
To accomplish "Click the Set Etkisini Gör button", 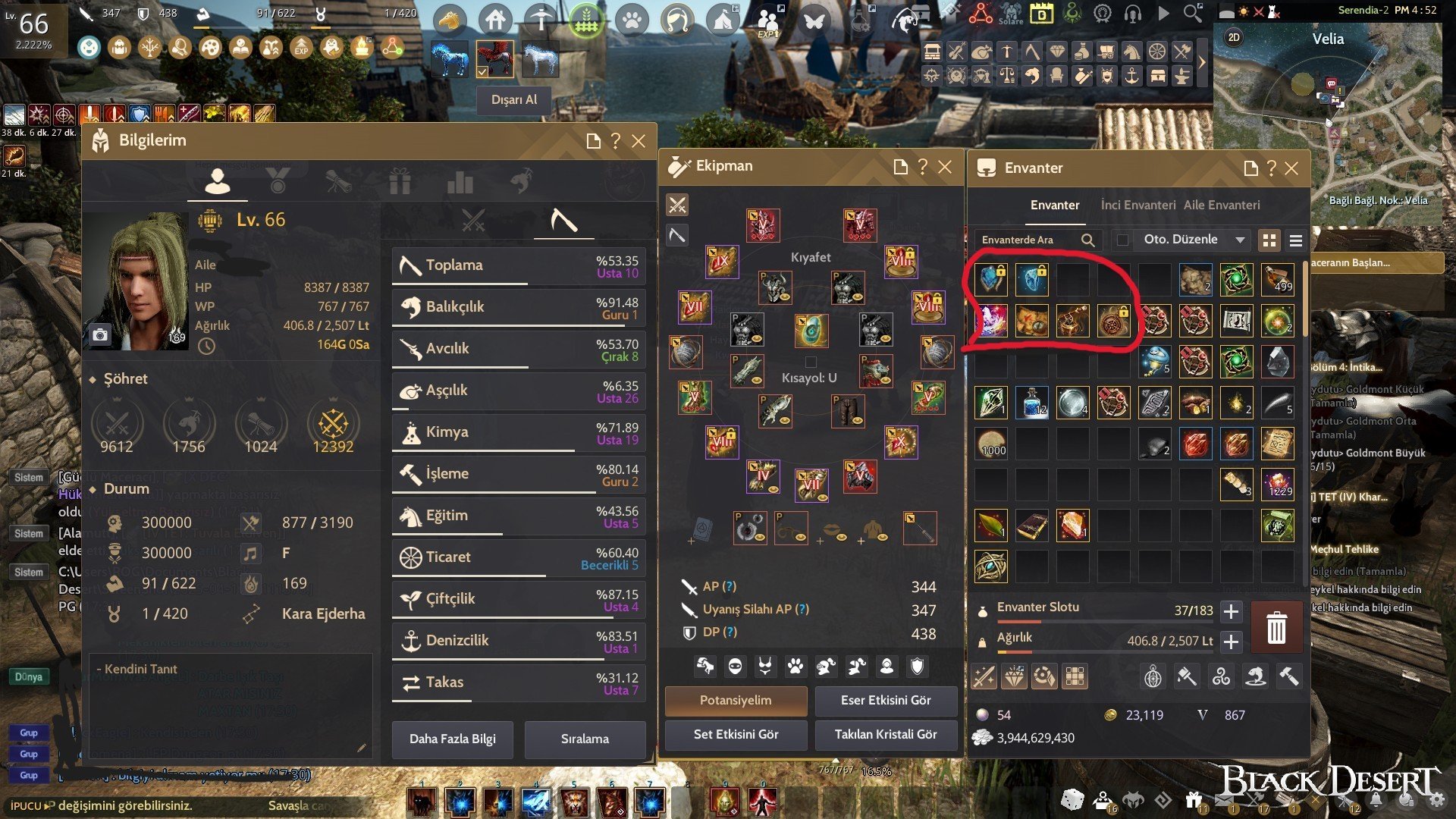I will point(736,734).
